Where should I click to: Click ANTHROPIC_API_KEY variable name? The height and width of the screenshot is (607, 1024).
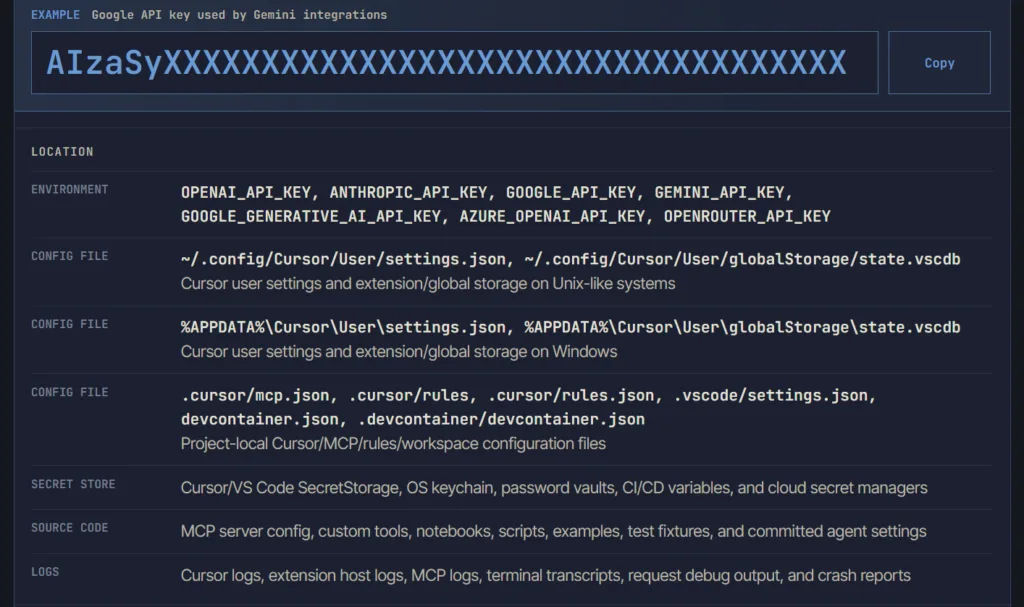(x=408, y=193)
